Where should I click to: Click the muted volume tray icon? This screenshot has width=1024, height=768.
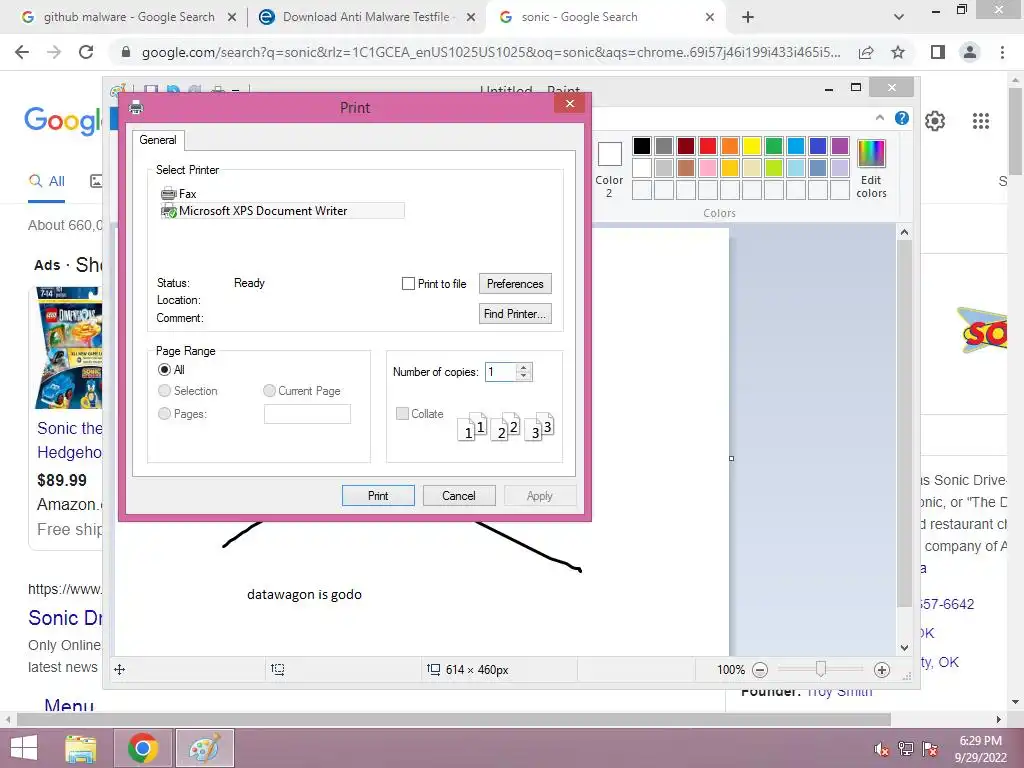tap(881, 749)
